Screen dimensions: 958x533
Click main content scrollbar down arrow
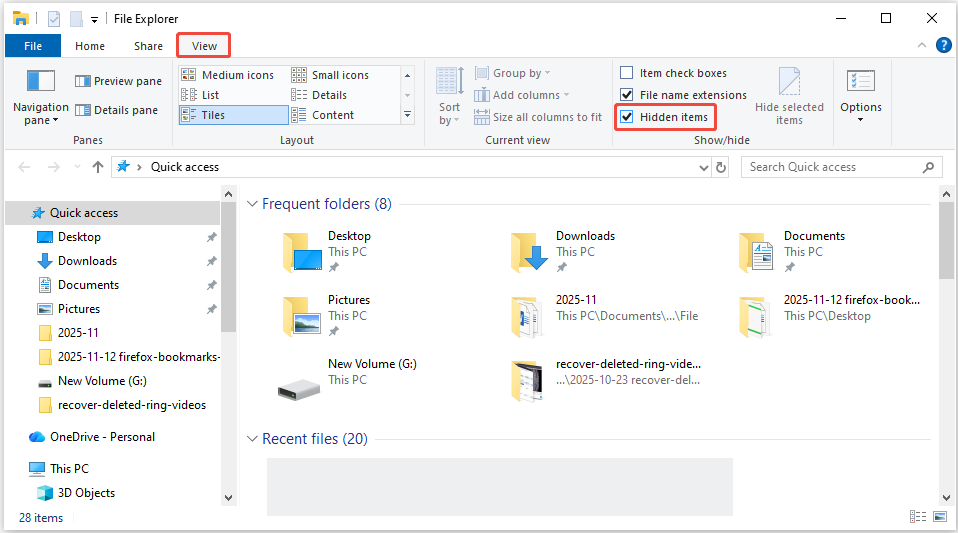(x=946, y=498)
